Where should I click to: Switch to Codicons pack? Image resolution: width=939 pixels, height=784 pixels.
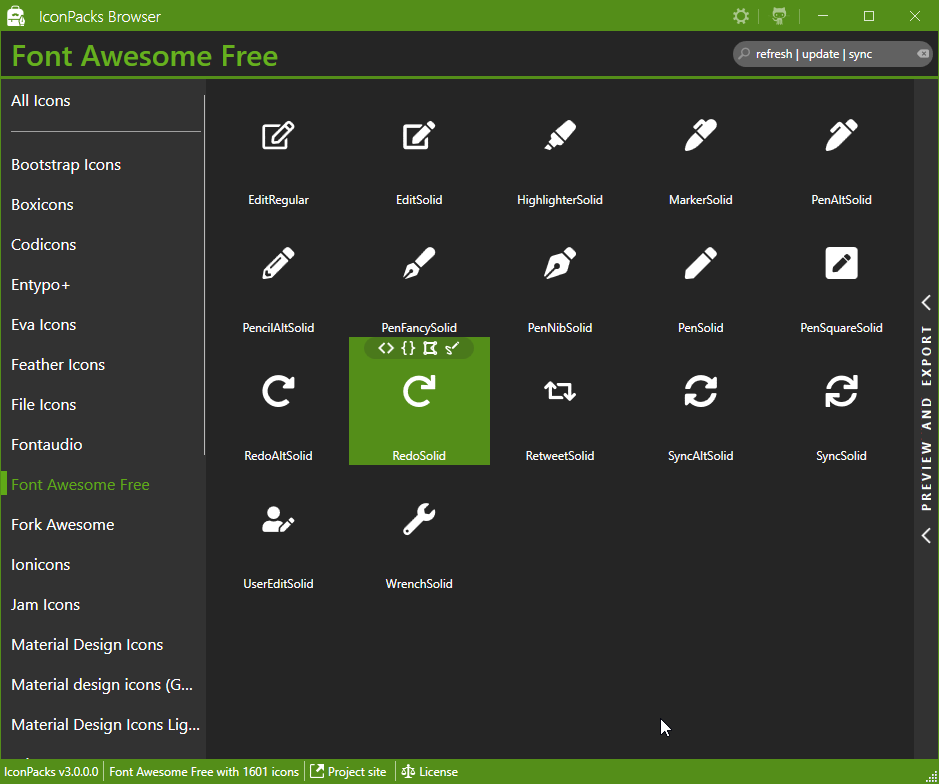tap(43, 245)
